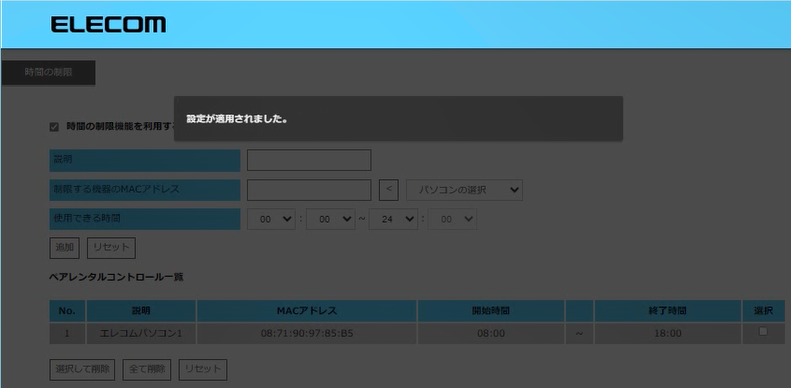This screenshot has width=791, height=388.
Task: Open the end hour 24 dropdown
Action: pos(393,219)
